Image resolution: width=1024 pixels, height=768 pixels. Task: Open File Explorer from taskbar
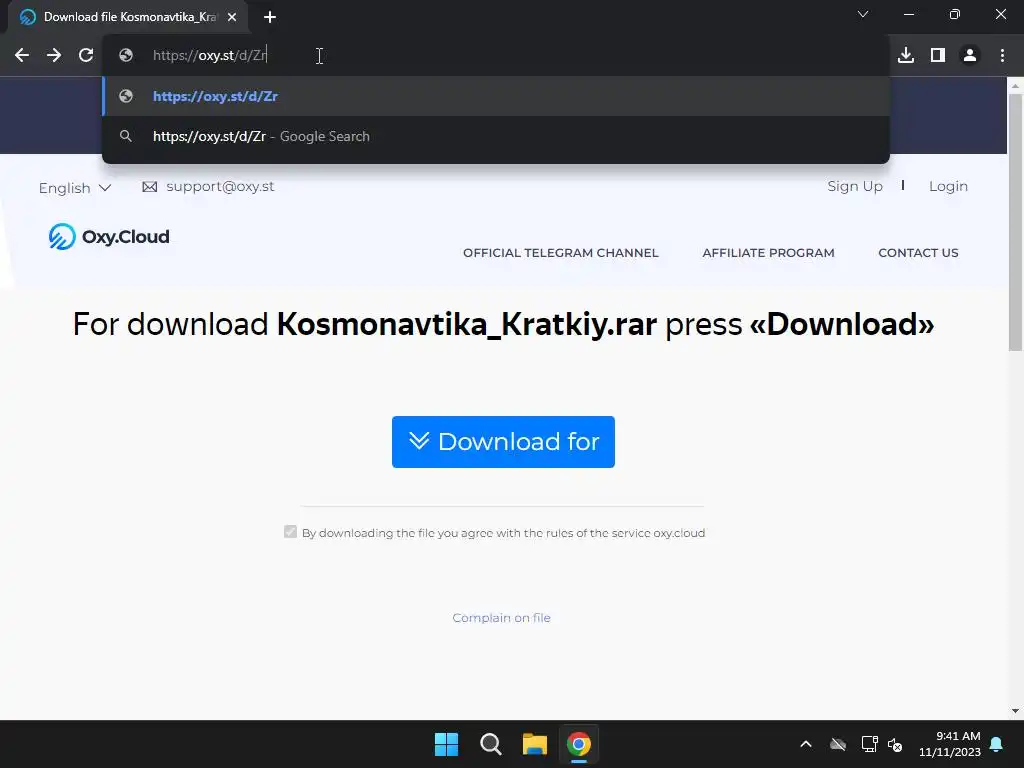[x=535, y=744]
